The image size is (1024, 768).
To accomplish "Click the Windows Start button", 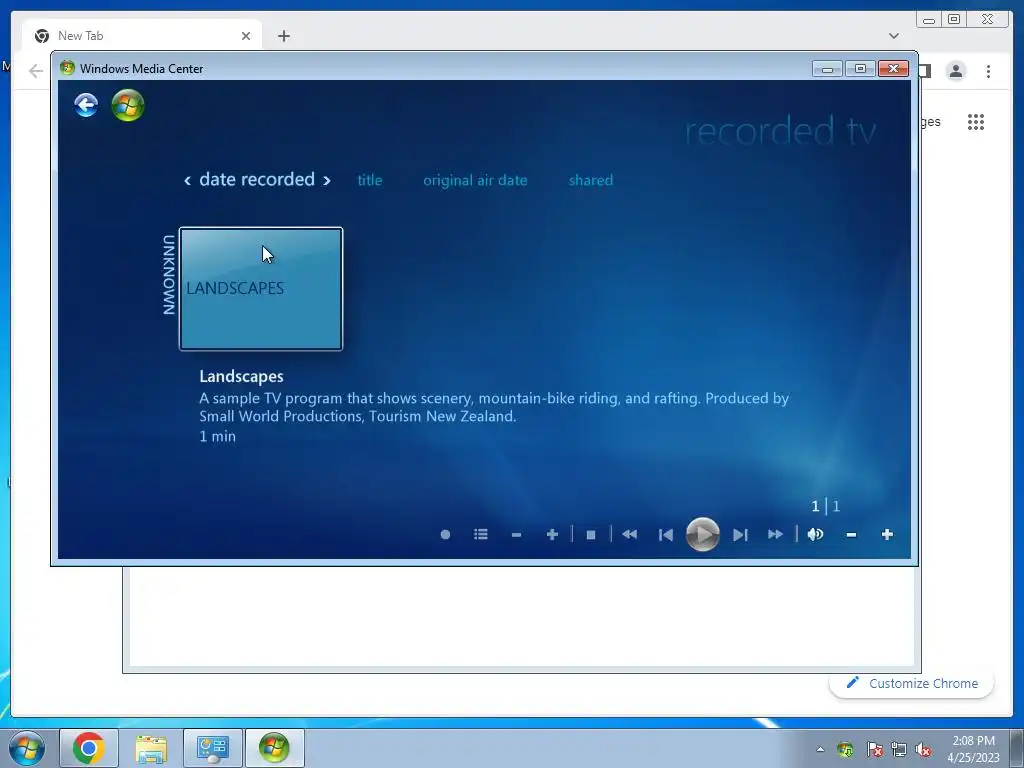I will (26, 748).
